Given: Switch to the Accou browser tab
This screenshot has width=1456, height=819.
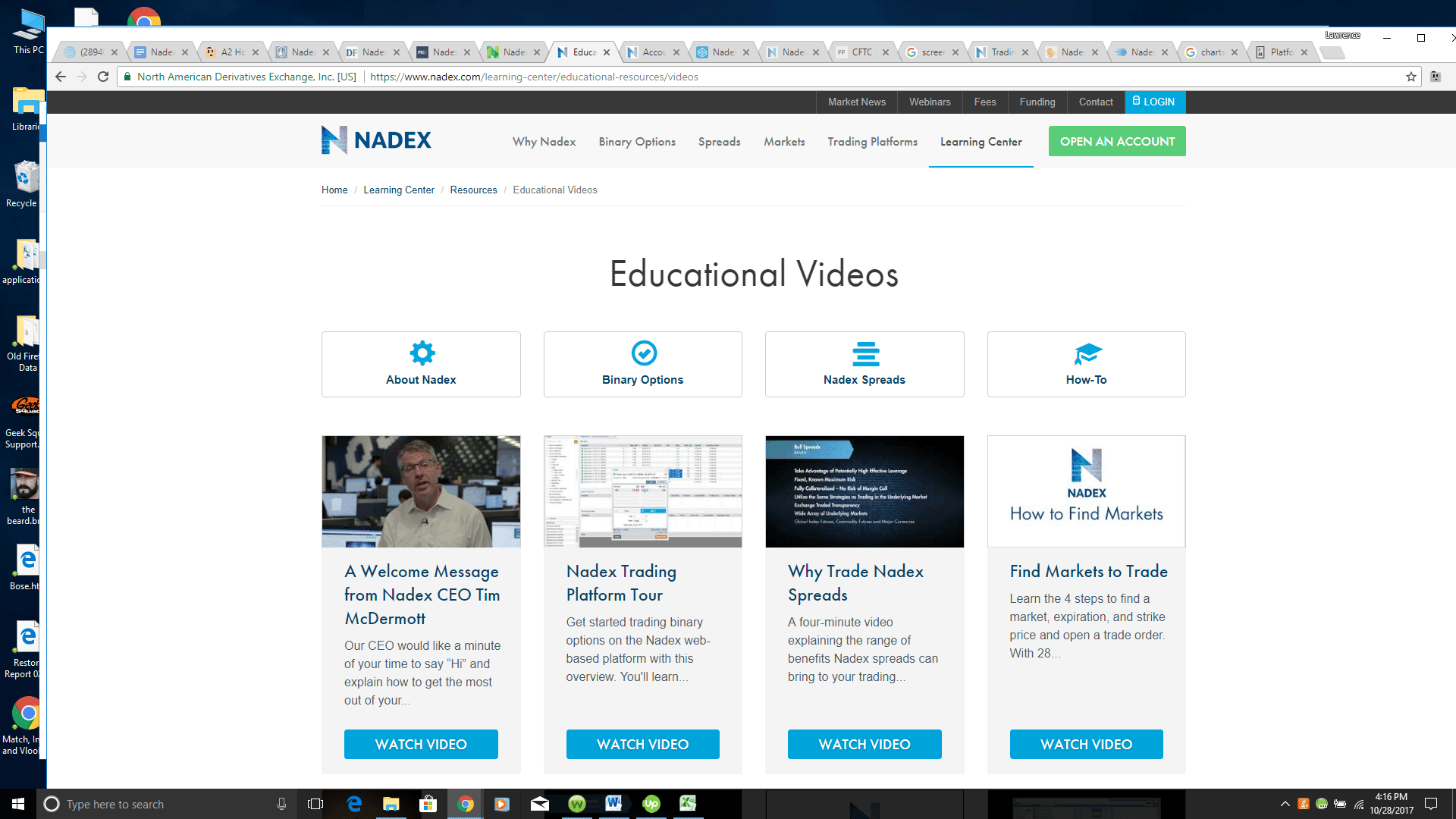Looking at the screenshot, I should [x=653, y=52].
